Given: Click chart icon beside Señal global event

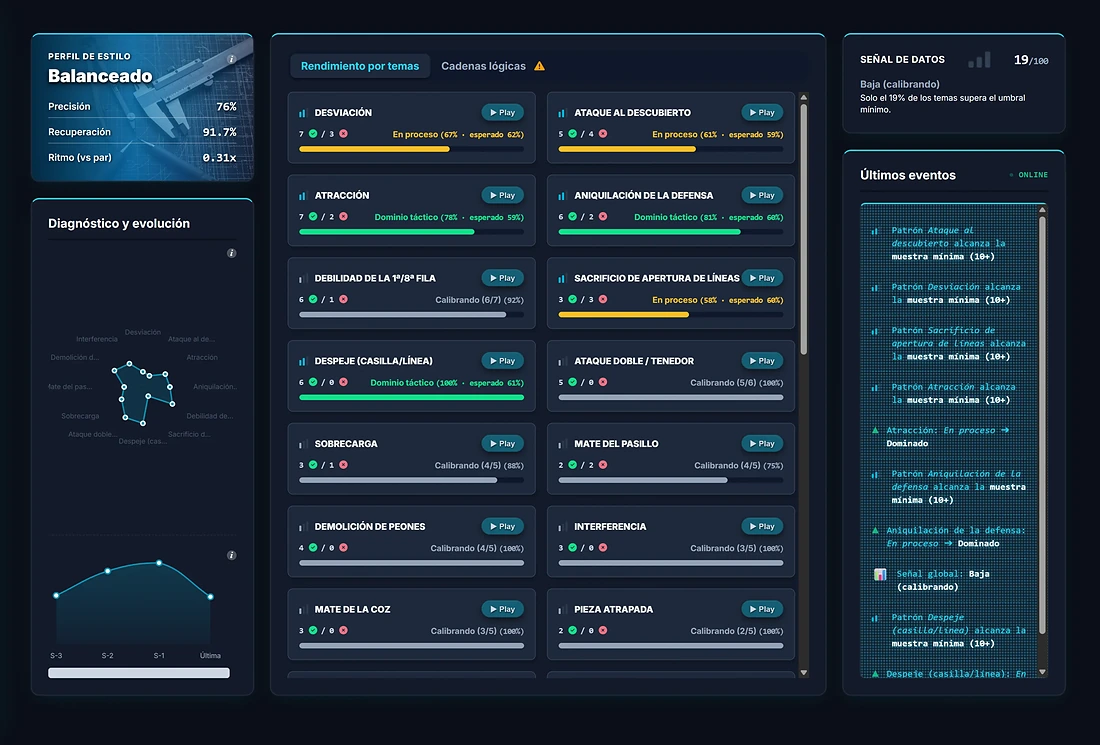Looking at the screenshot, I should (x=880, y=575).
